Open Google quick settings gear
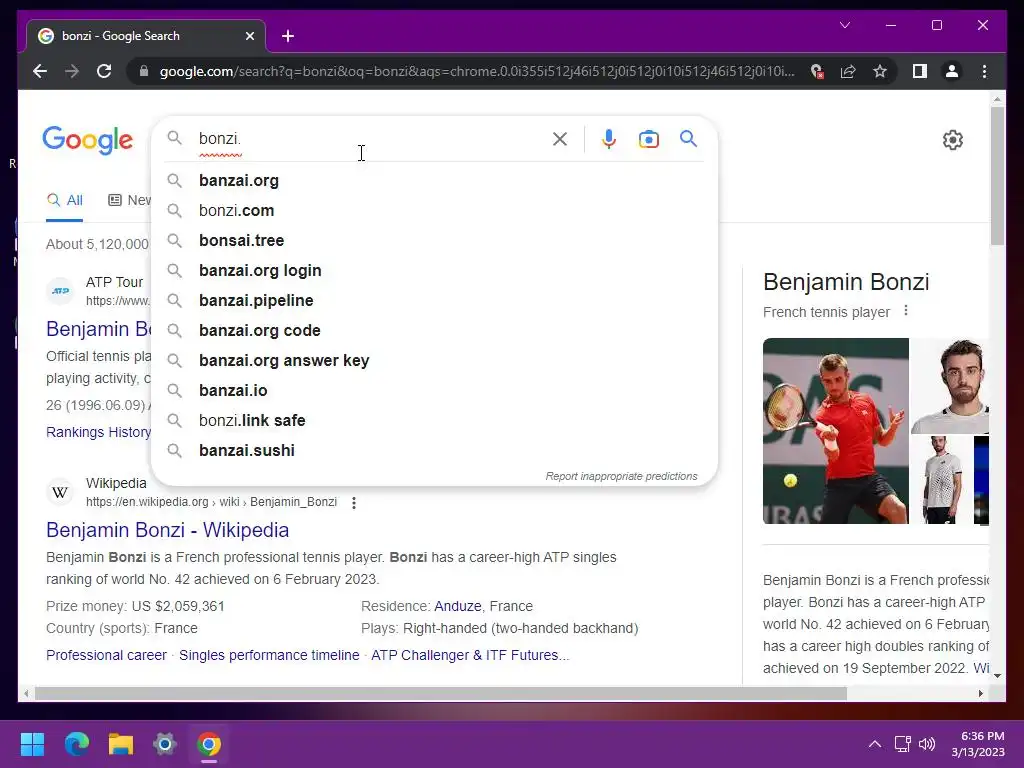The height and width of the screenshot is (768, 1024). [x=953, y=140]
